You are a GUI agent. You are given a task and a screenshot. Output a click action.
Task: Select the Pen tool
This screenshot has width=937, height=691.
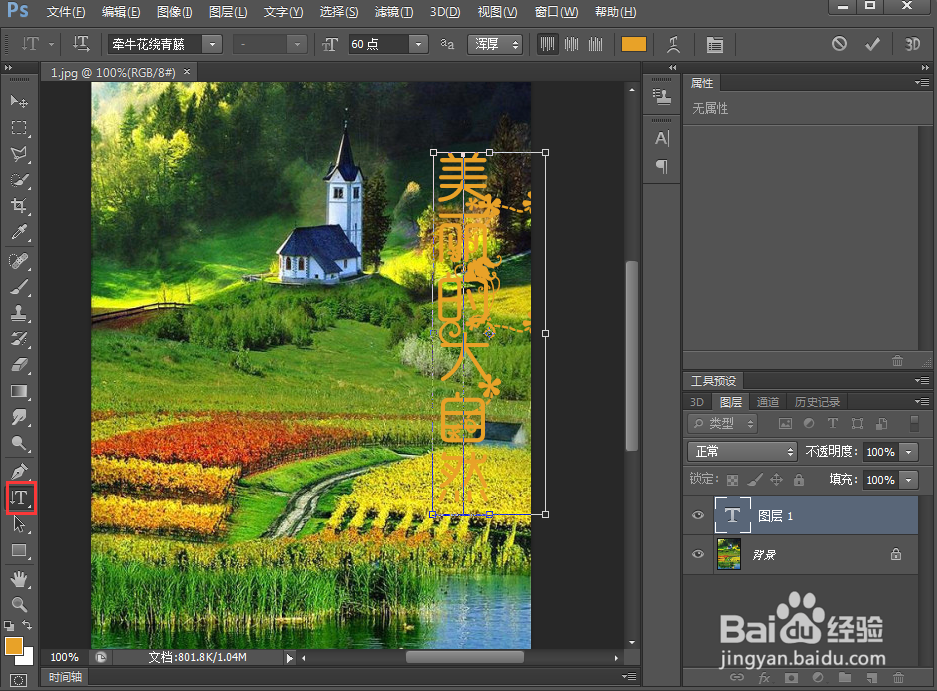19,472
